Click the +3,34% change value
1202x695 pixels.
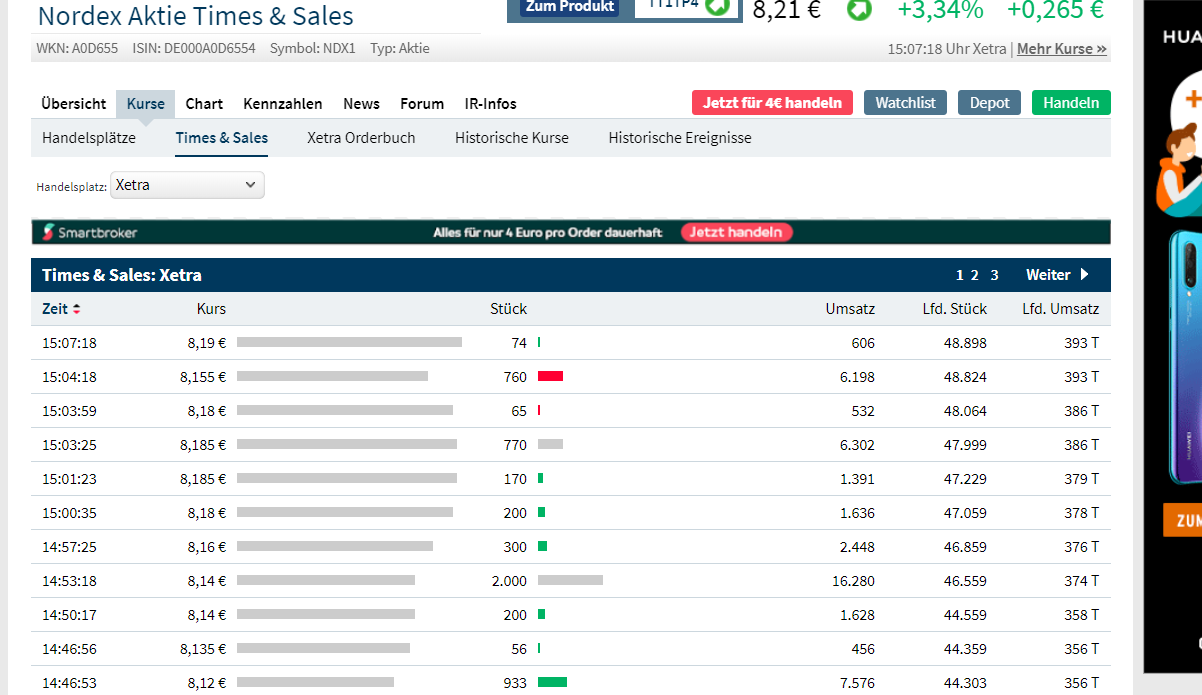pos(940,10)
